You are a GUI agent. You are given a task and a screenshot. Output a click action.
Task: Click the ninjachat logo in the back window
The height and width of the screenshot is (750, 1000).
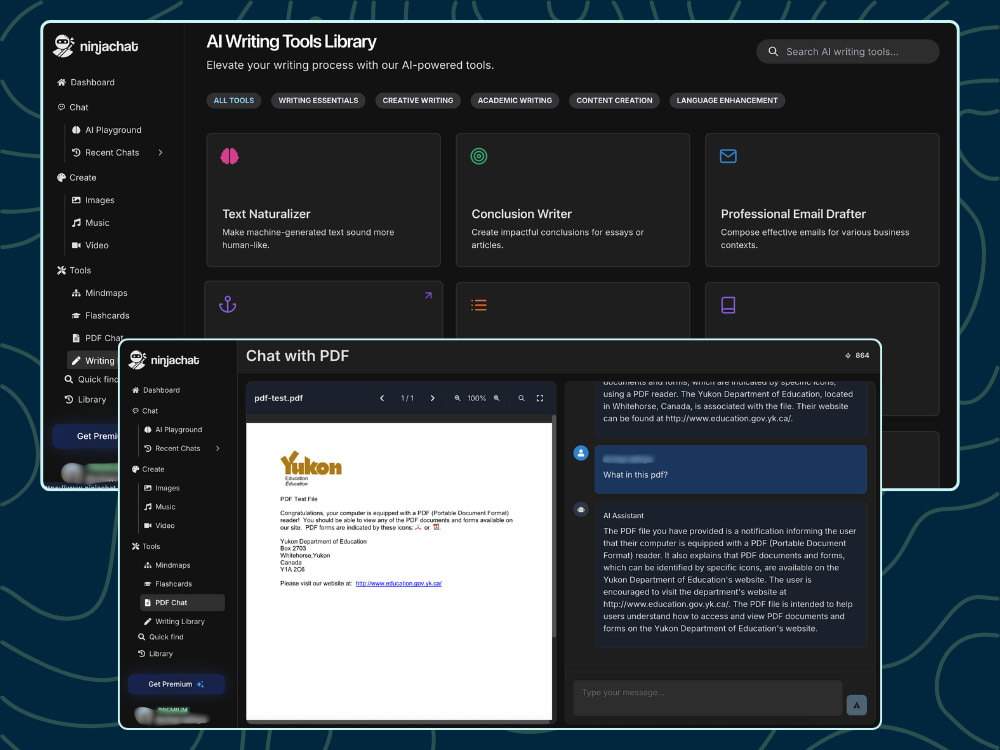tap(96, 46)
